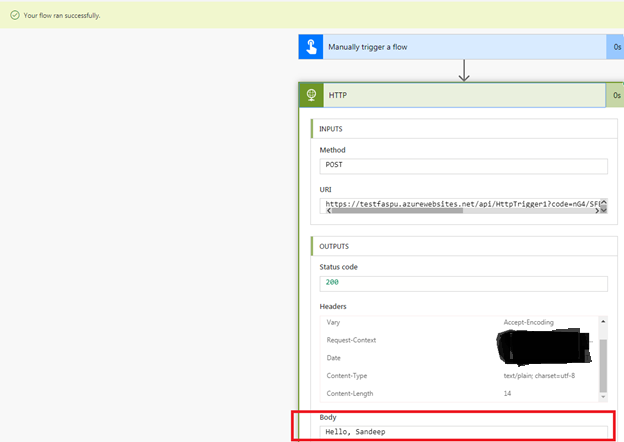Click the Method label
The height and width of the screenshot is (442, 624).
coord(332,150)
